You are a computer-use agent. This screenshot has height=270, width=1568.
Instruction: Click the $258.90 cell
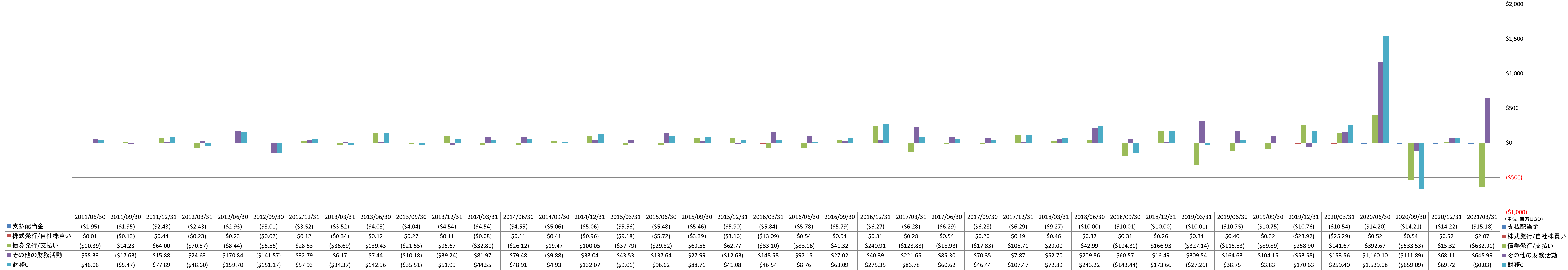1304,246
